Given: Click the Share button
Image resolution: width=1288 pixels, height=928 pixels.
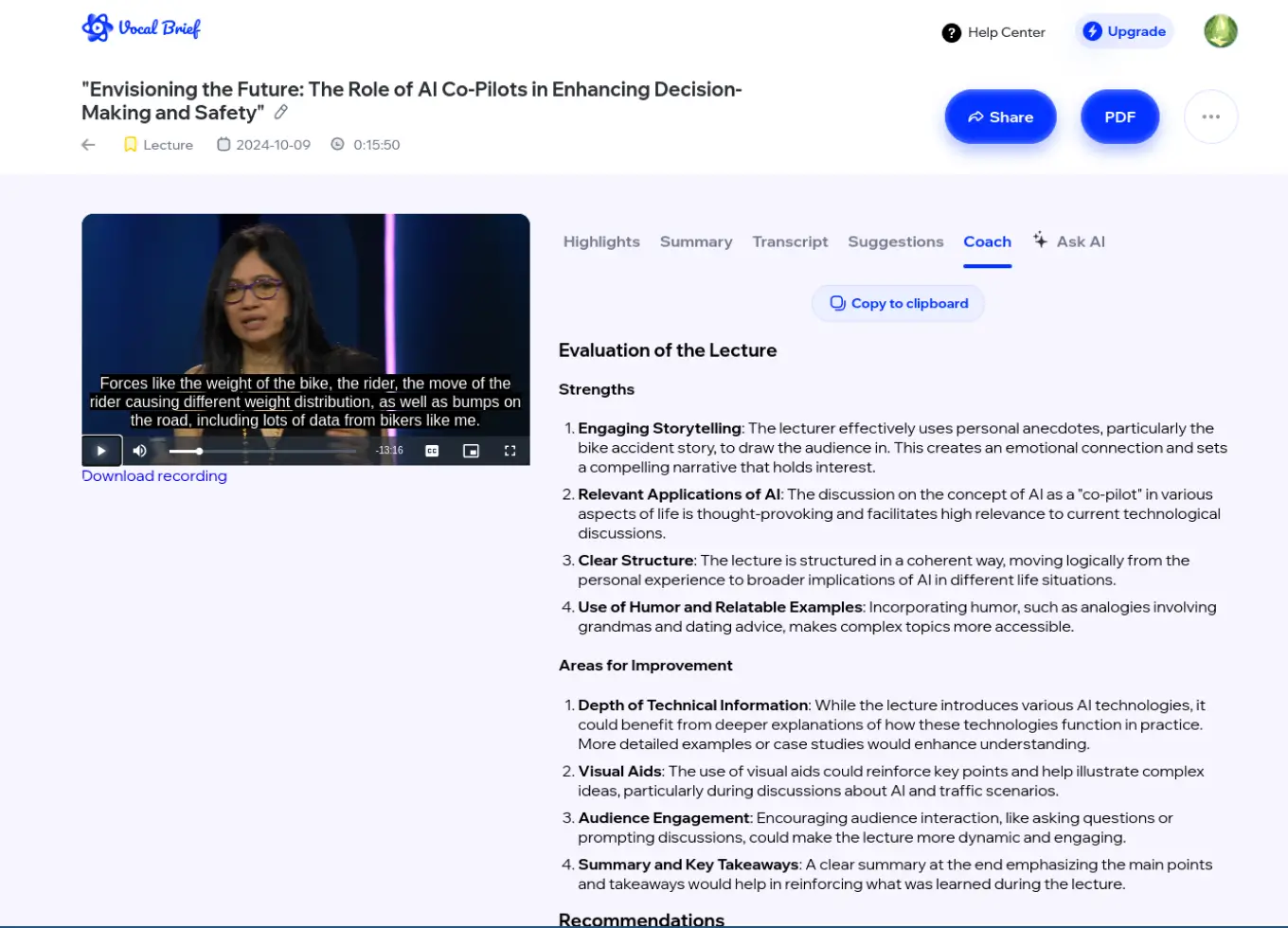Looking at the screenshot, I should [x=1000, y=117].
